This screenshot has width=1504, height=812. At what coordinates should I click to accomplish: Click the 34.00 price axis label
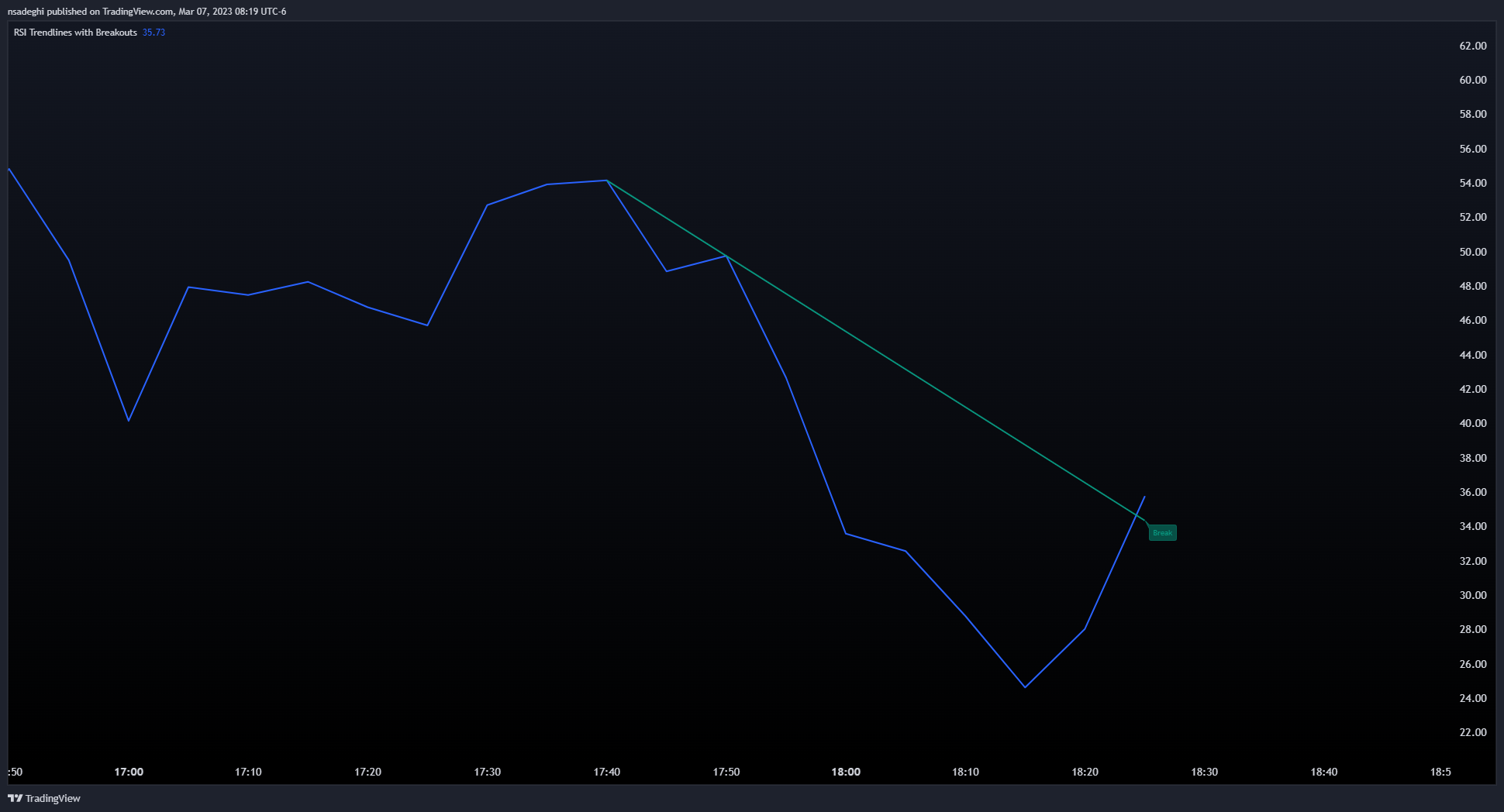coord(1473,526)
